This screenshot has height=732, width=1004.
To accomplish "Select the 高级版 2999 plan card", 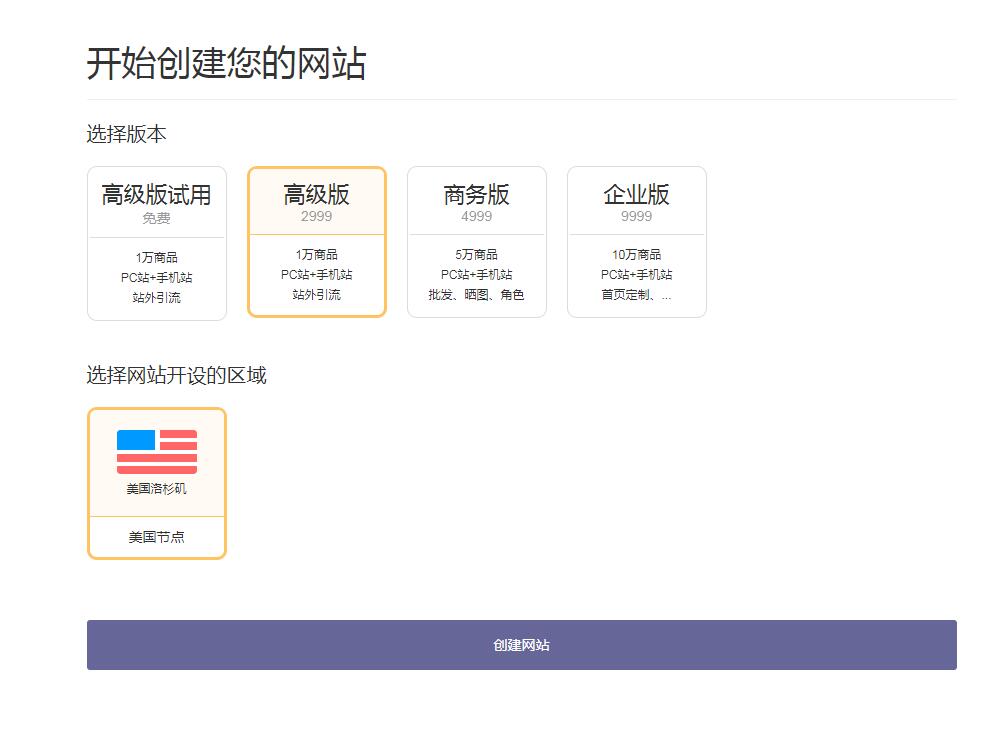I will coord(317,241).
